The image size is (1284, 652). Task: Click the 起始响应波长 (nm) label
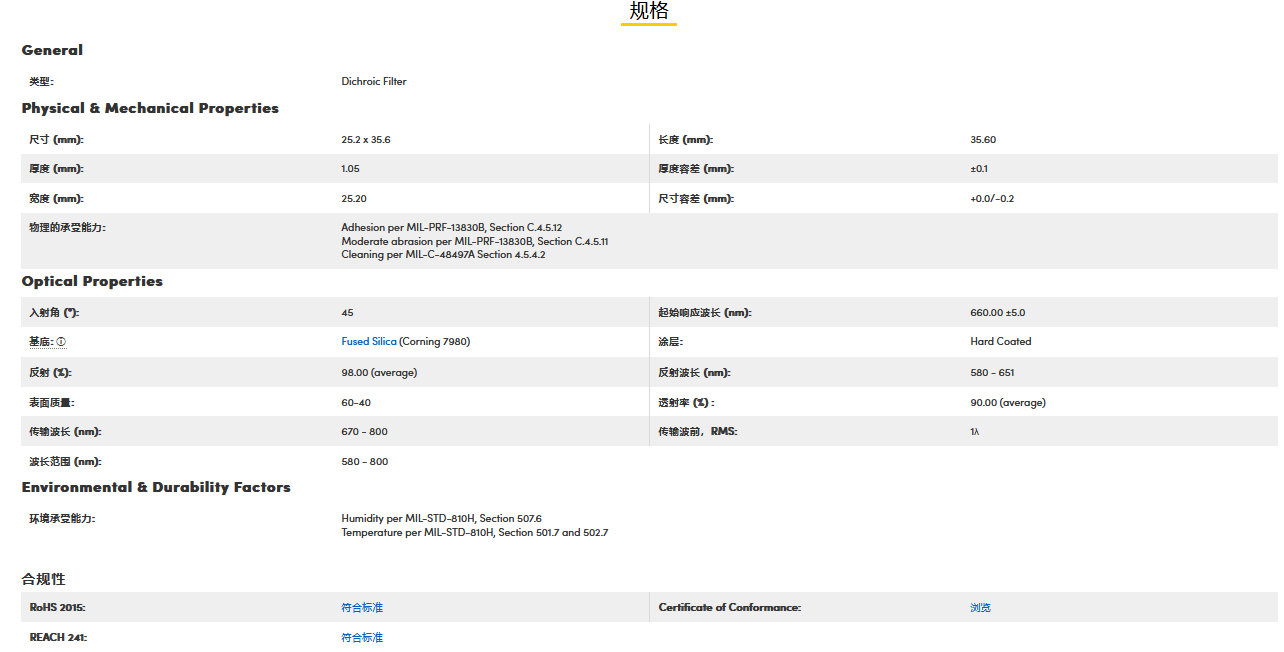tap(705, 313)
